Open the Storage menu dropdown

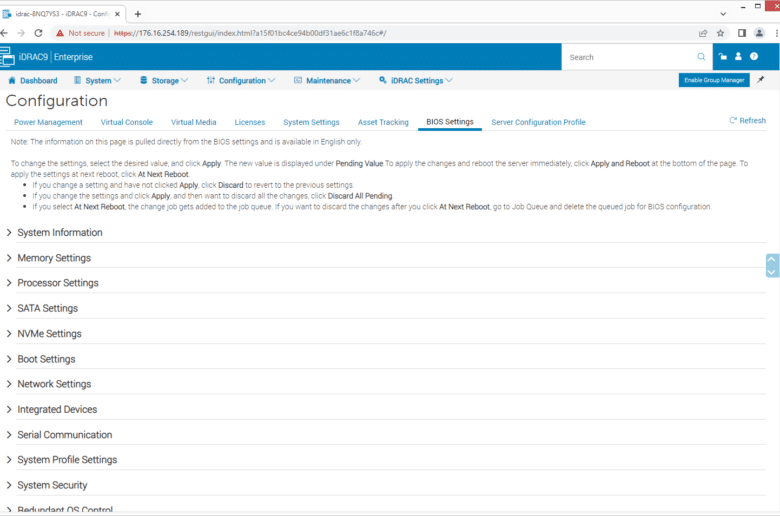coord(164,81)
